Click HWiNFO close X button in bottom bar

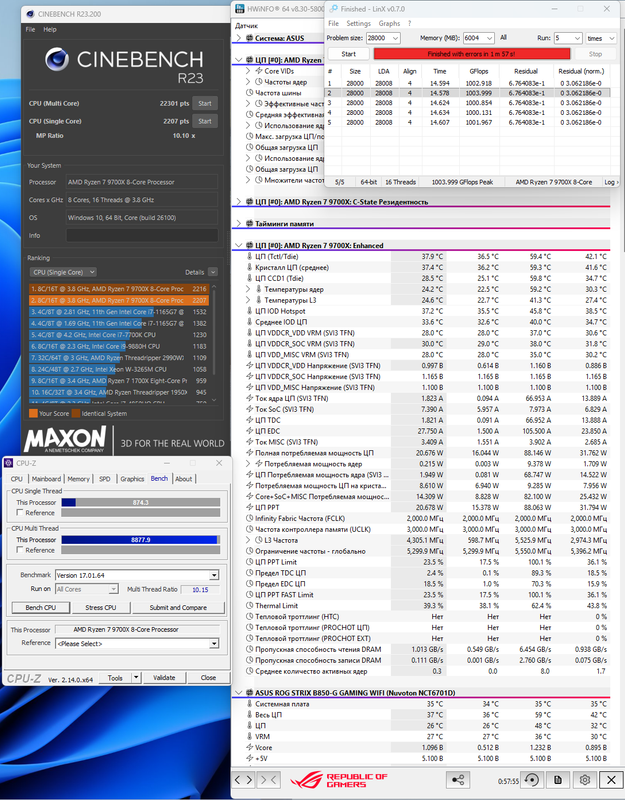click(611, 780)
